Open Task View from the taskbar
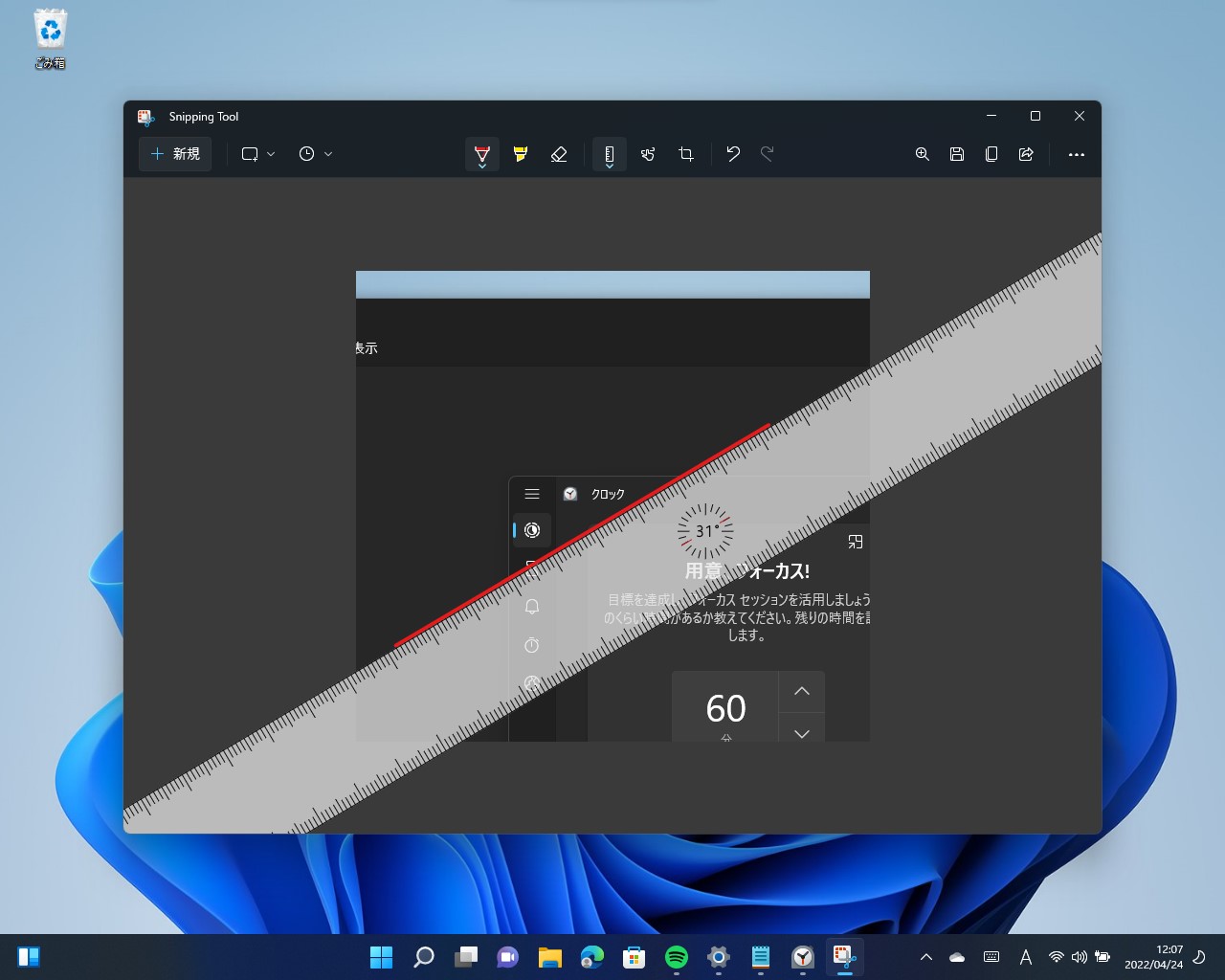Viewport: 1225px width, 980px height. click(x=465, y=957)
